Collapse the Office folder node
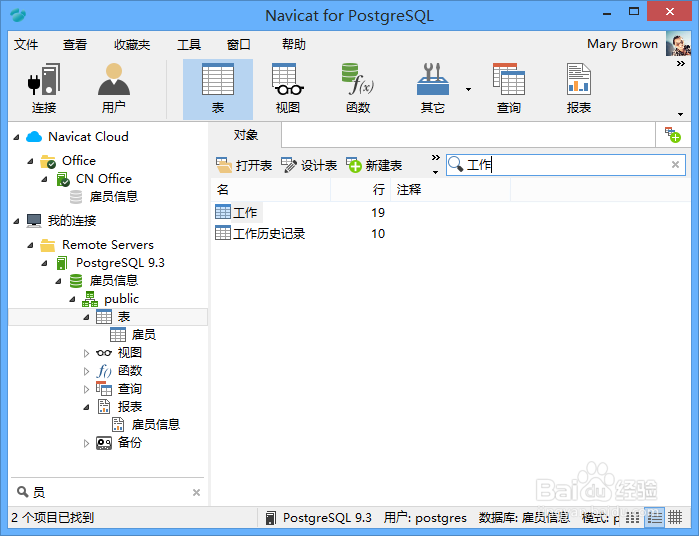Viewport: 699px width, 536px height. click(x=30, y=161)
